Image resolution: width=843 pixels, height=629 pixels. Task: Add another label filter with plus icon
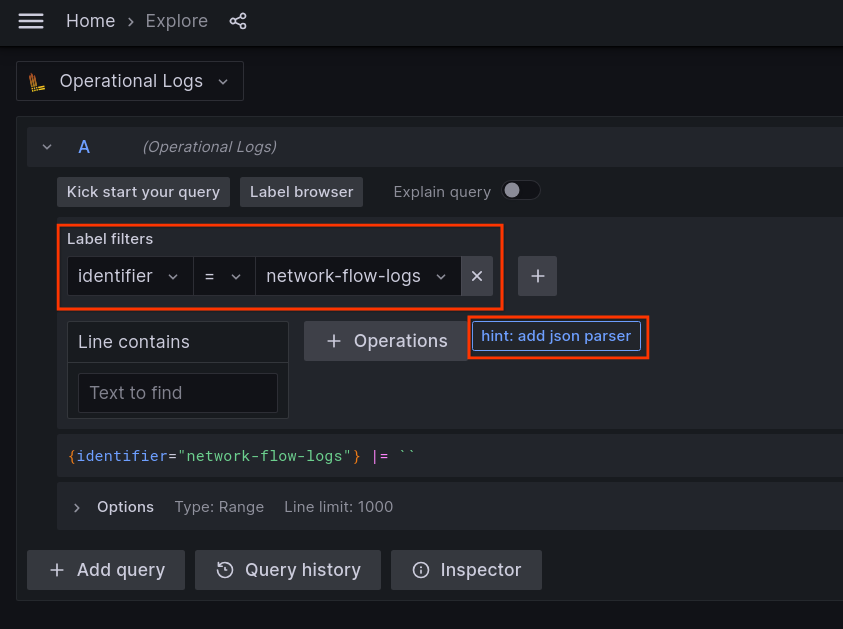pos(537,276)
